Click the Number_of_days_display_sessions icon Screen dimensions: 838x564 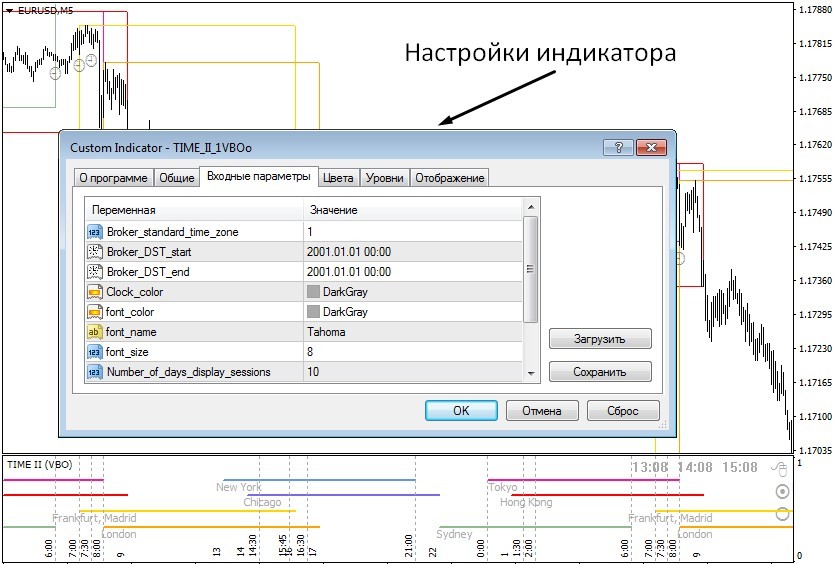tap(94, 372)
